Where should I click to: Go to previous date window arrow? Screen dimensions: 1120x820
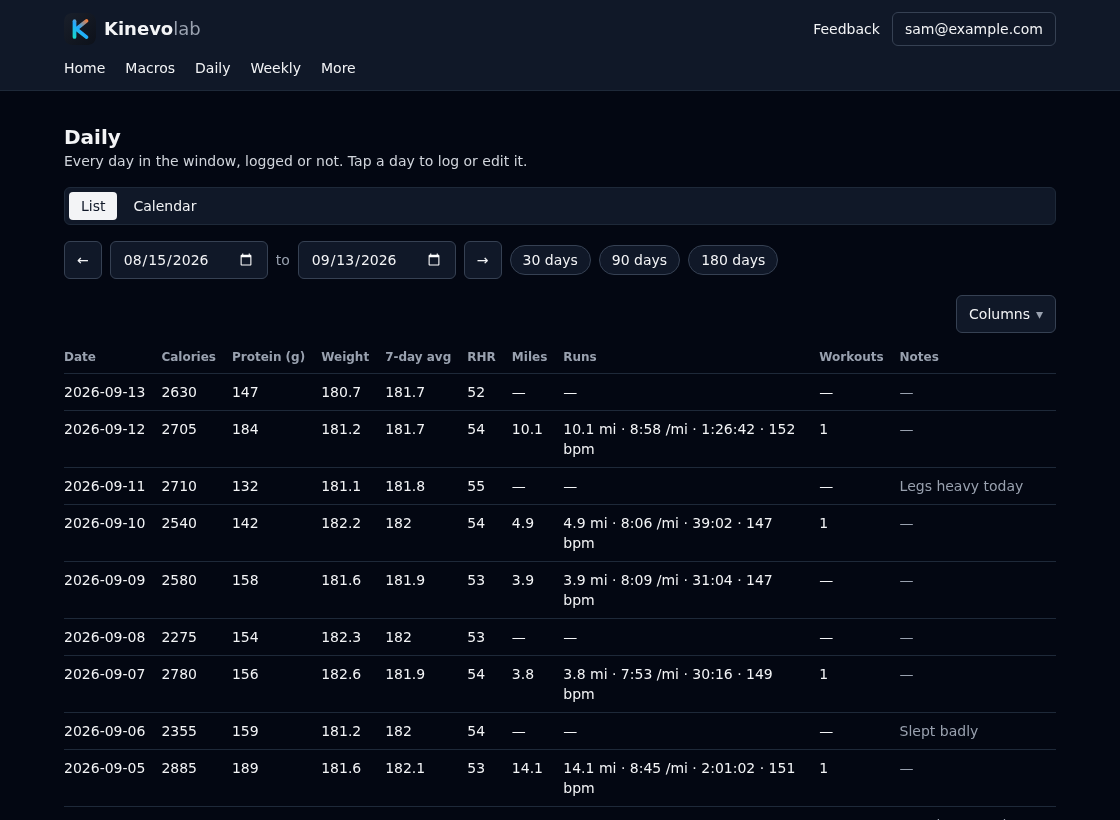coord(83,260)
